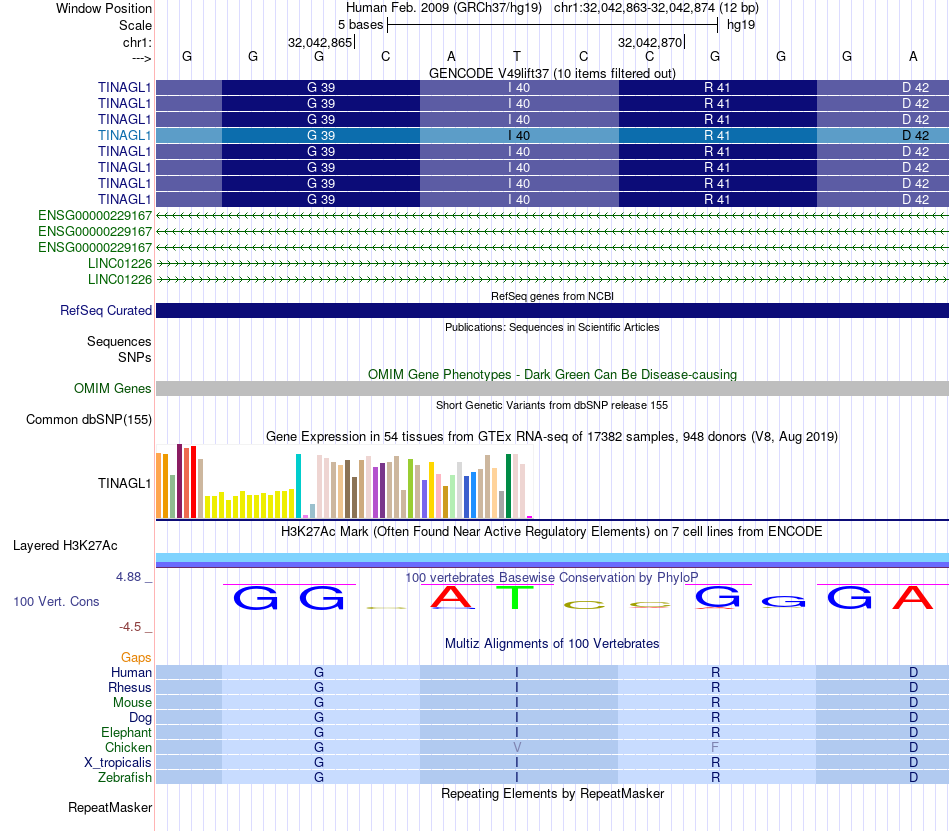
Task: Click the X_tropicalis species label
Action: (118, 762)
